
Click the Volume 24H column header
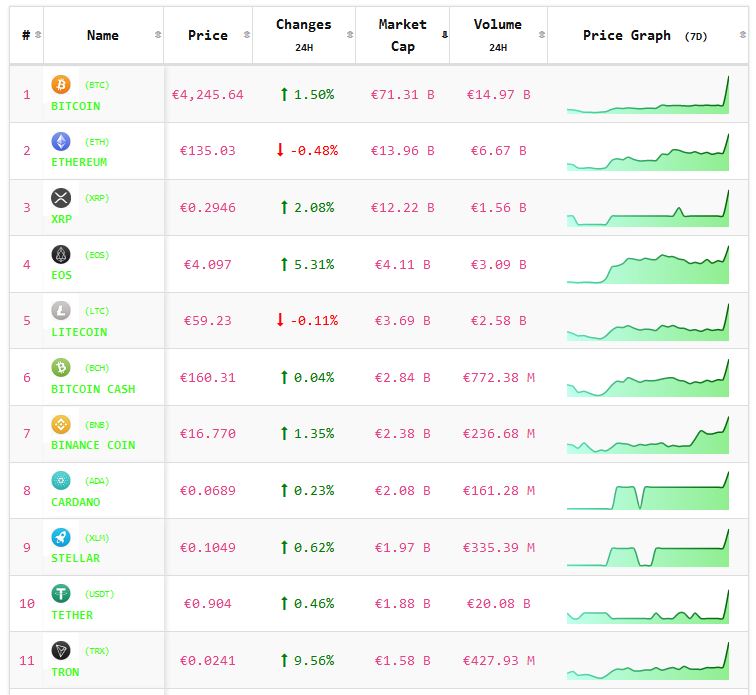coord(497,35)
